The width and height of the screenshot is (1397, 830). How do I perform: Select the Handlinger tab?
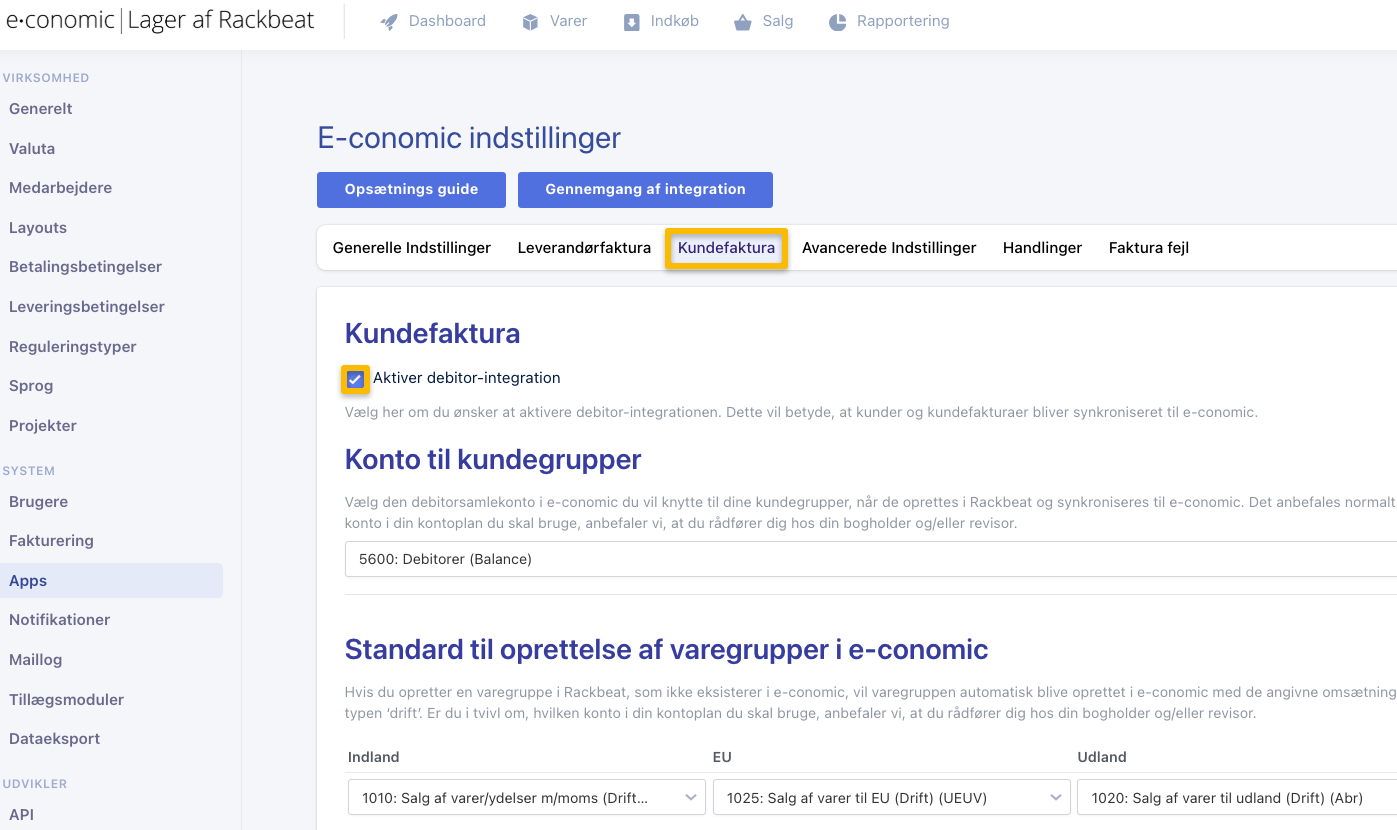point(1042,247)
